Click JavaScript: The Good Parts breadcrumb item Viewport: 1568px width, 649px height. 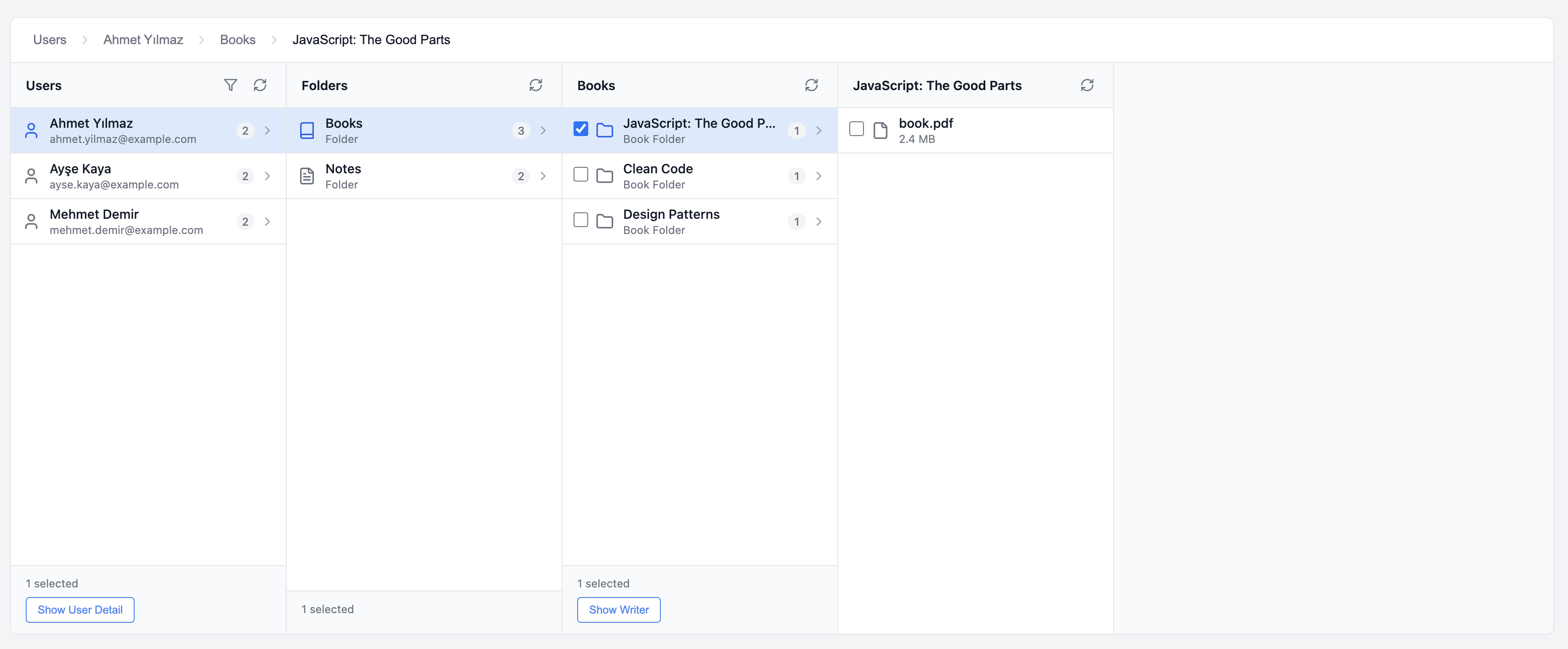371,40
